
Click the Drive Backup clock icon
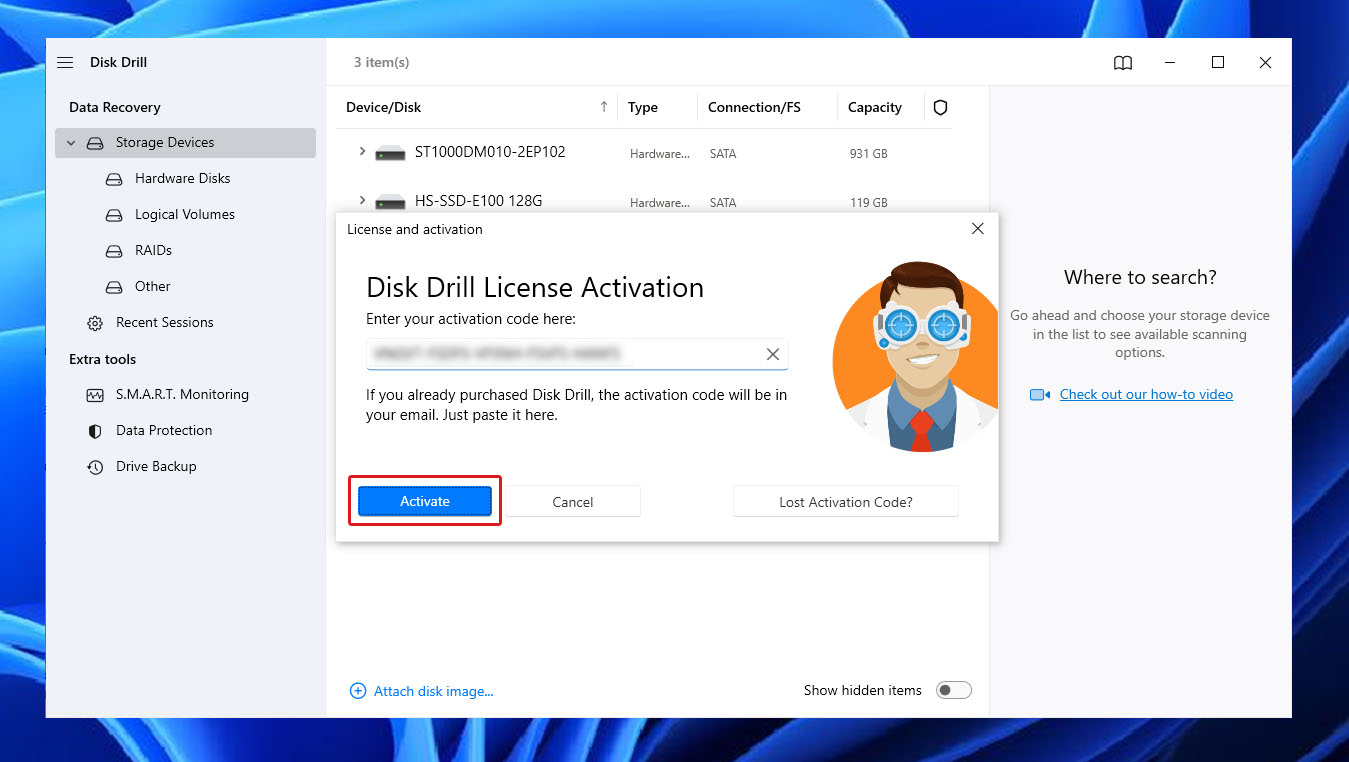pyautogui.click(x=95, y=467)
